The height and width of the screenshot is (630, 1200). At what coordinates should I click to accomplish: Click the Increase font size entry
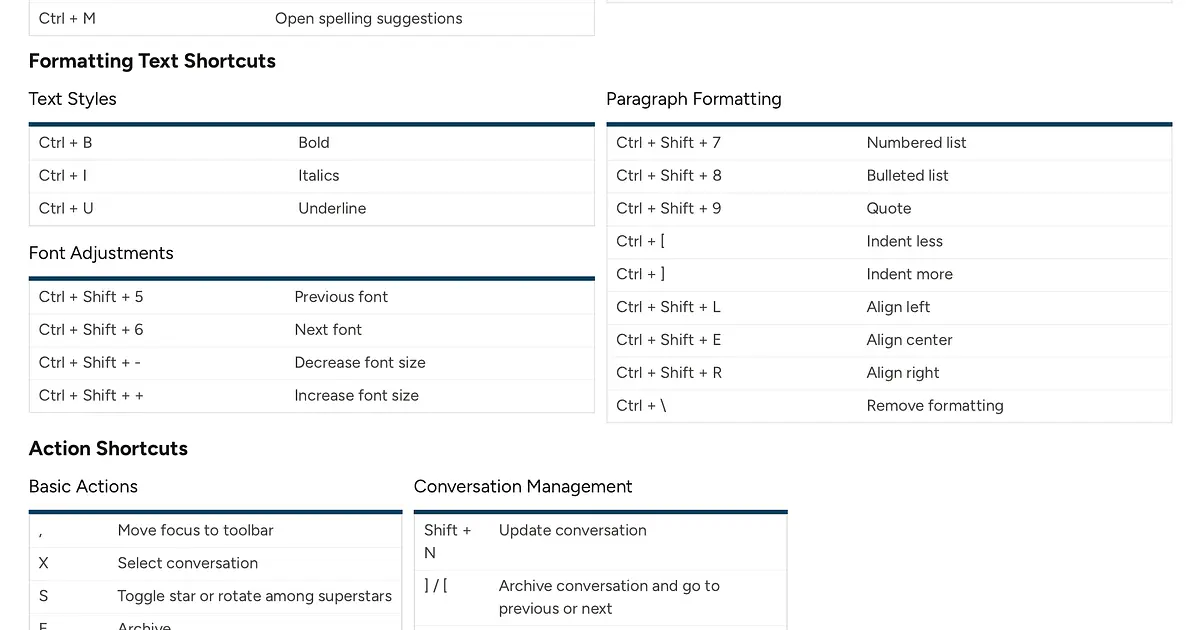356,396
